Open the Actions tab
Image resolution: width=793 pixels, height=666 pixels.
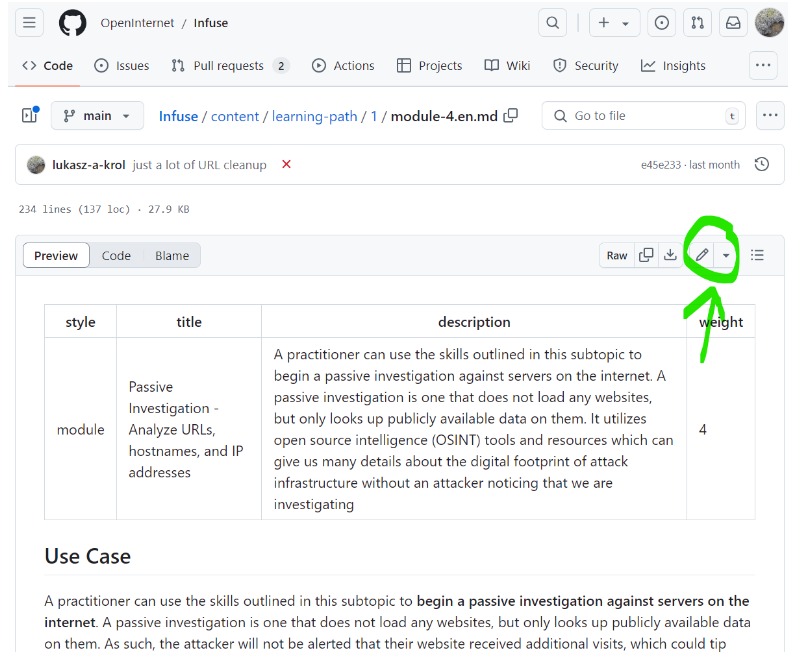pyautogui.click(x=343, y=66)
